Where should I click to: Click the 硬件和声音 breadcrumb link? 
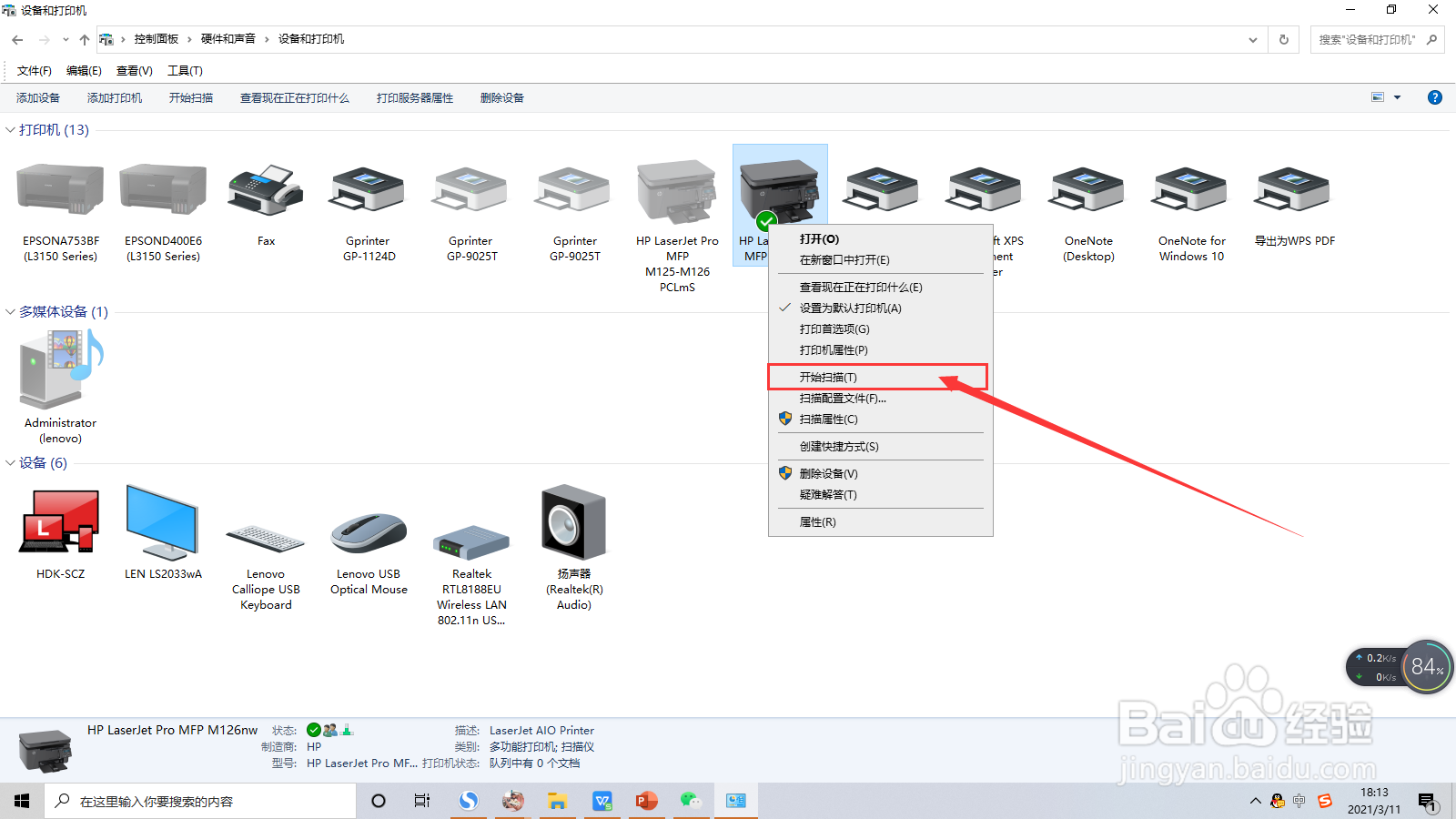tap(228, 39)
